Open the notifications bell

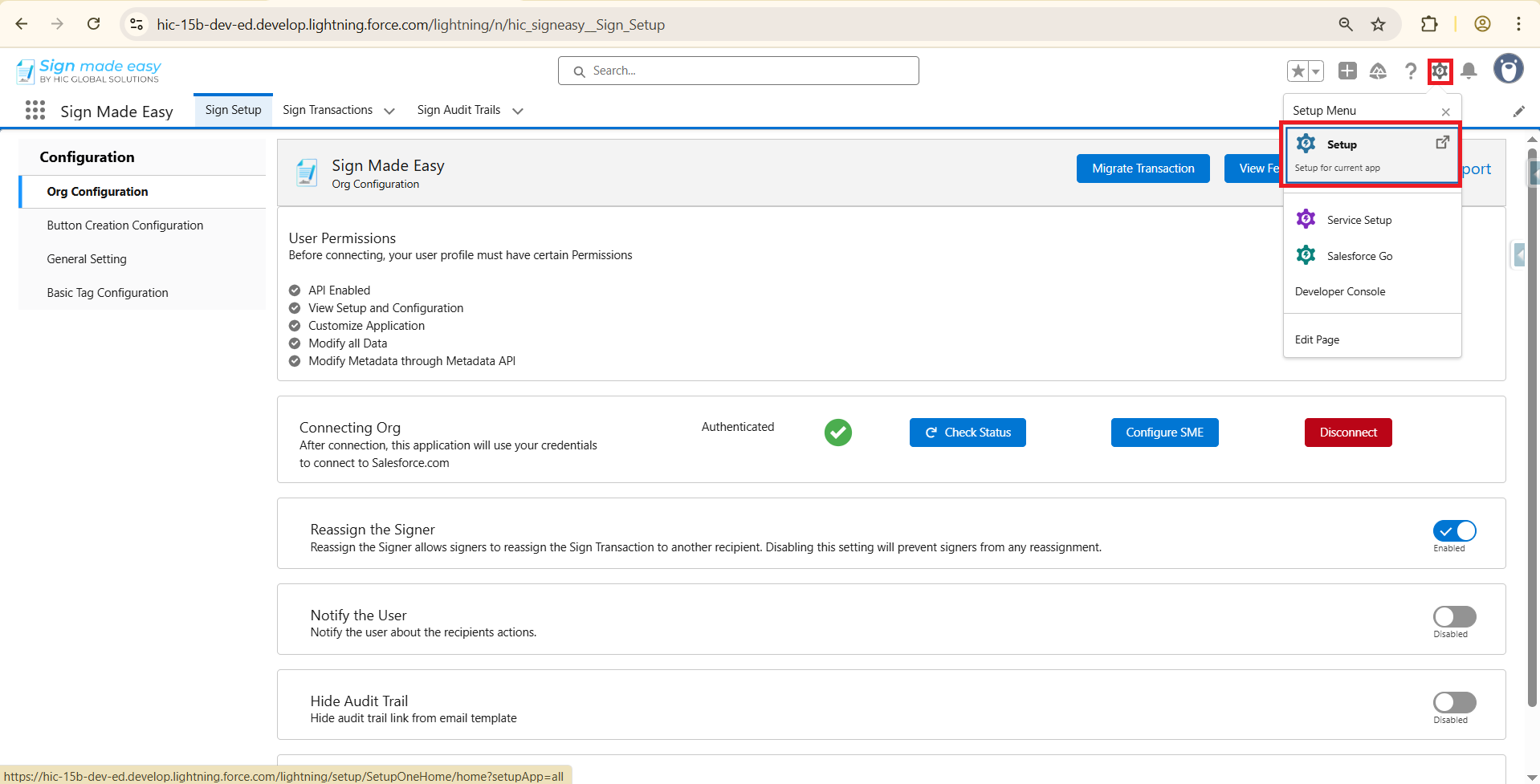(1469, 71)
